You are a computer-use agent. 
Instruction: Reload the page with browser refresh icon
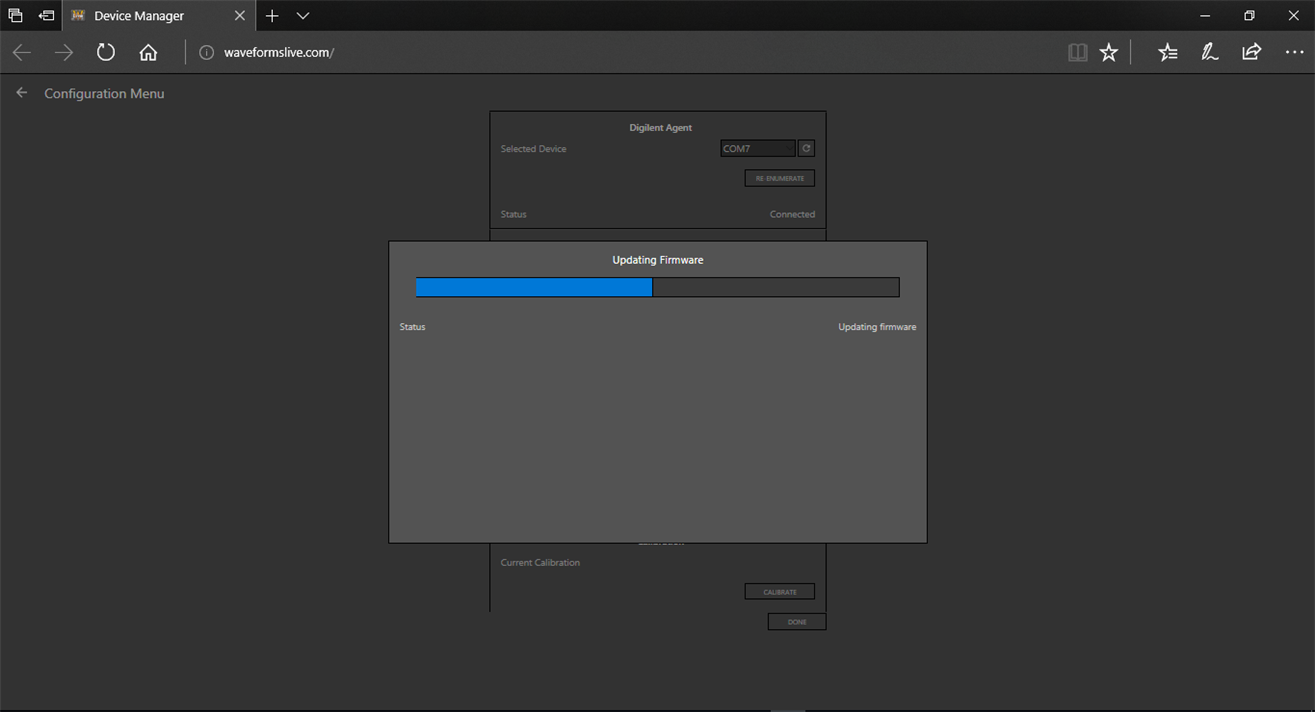(x=106, y=52)
